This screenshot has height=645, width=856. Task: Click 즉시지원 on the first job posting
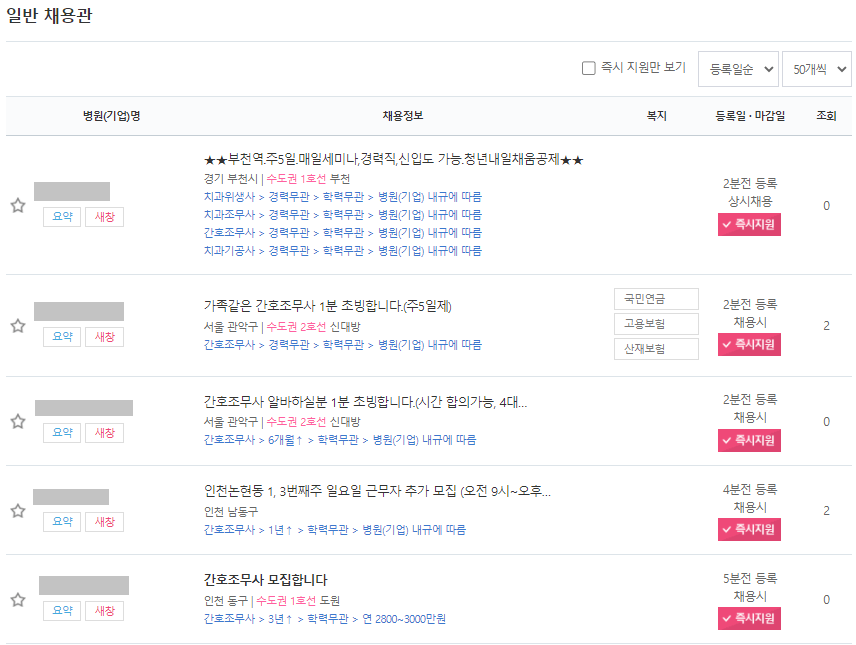coord(748,224)
